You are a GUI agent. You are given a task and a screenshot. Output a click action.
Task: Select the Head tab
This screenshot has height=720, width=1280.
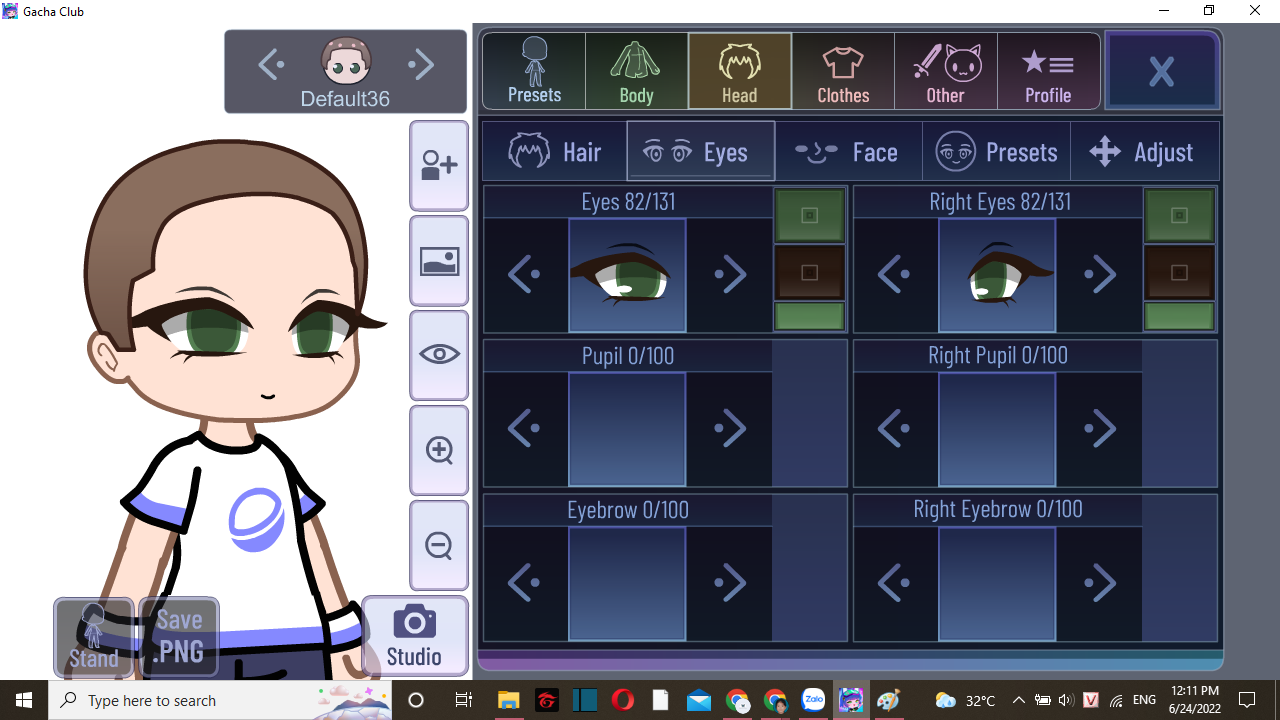(x=740, y=71)
